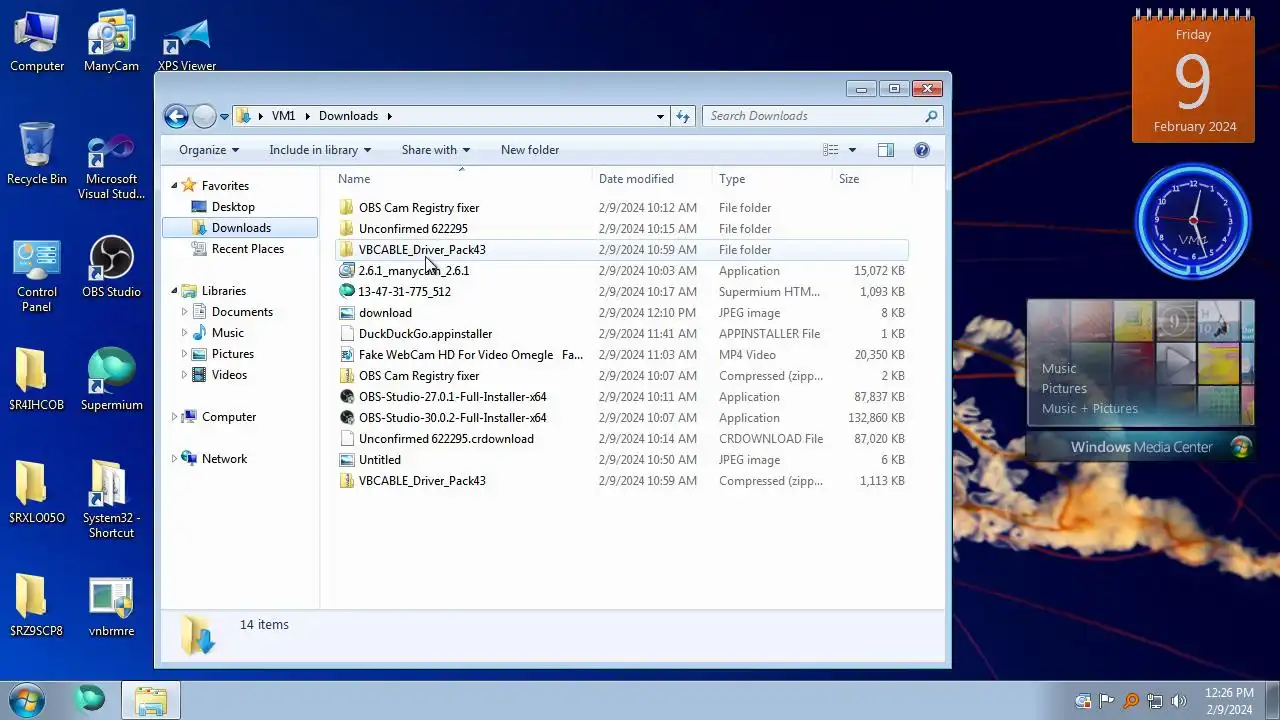The height and width of the screenshot is (720, 1280).
Task: Click the Explorer Back arrow button
Action: click(176, 116)
